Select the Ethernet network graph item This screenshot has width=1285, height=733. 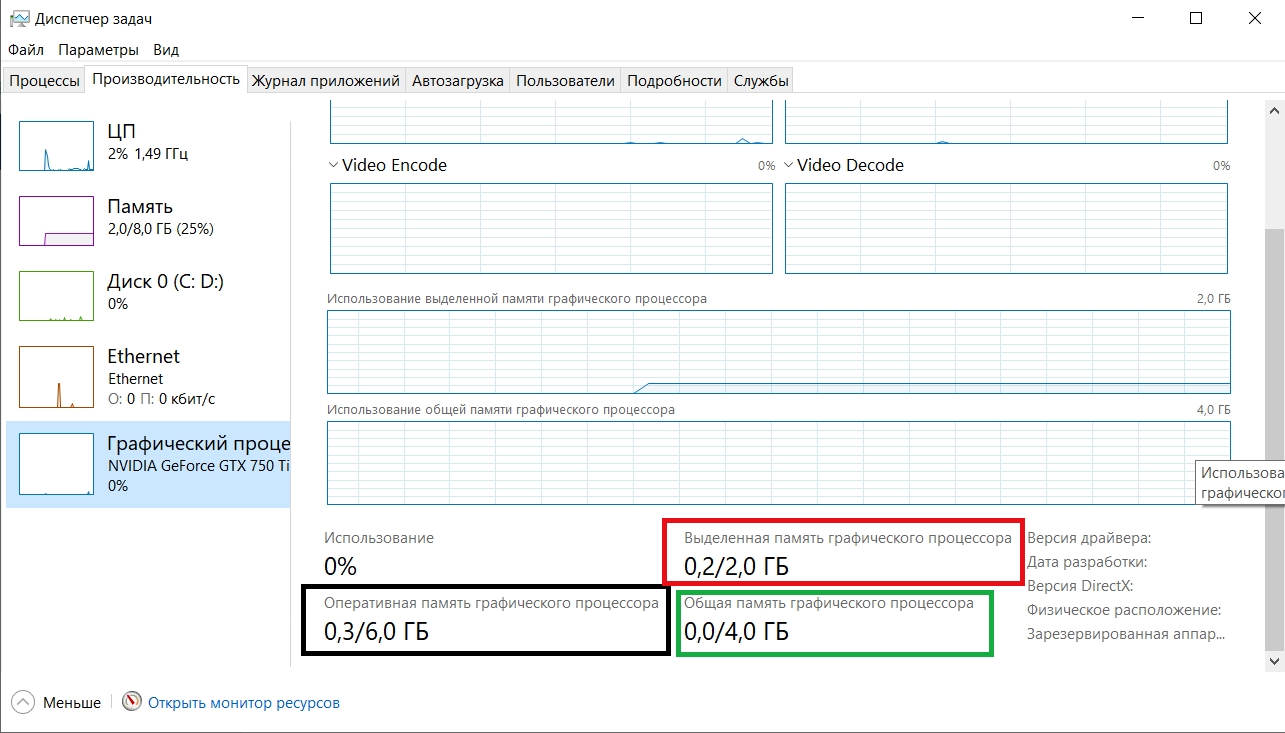[x=56, y=376]
